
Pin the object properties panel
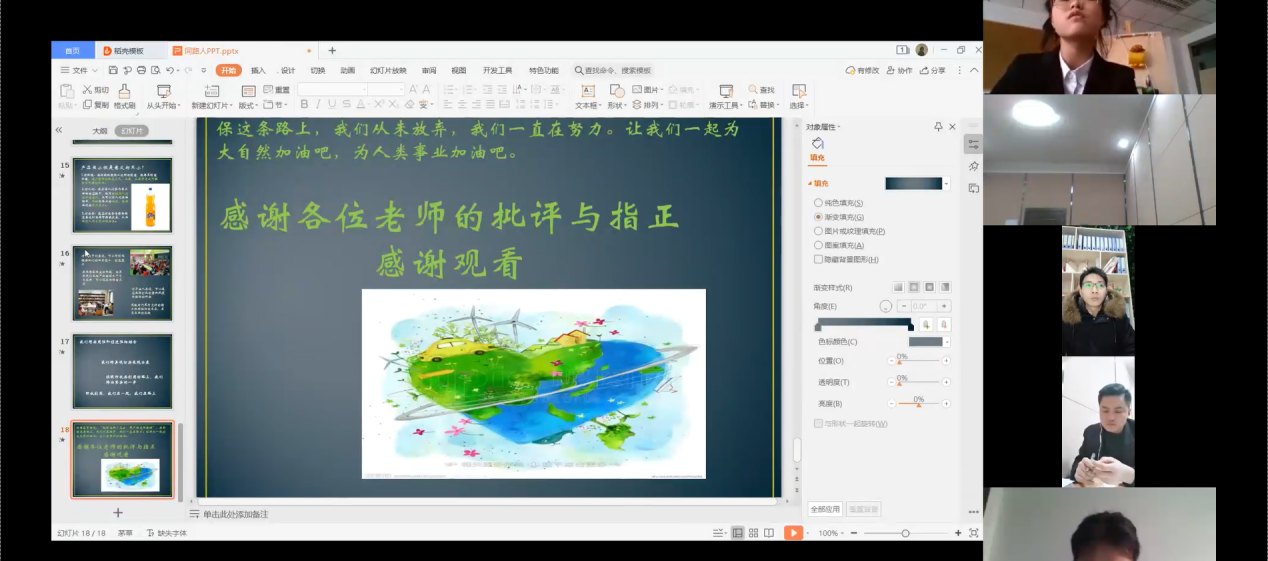coord(938,127)
